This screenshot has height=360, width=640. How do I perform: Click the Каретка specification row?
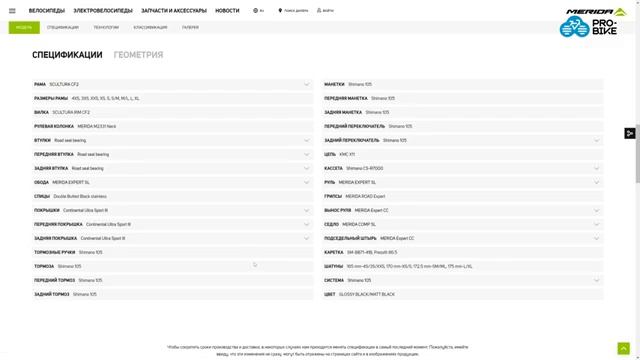click(462, 252)
